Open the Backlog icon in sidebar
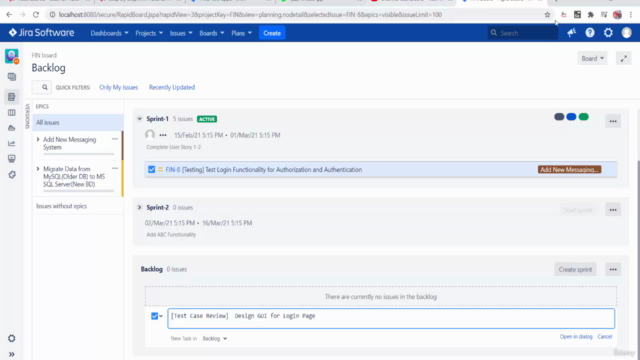640x360 pixels. [x=11, y=97]
